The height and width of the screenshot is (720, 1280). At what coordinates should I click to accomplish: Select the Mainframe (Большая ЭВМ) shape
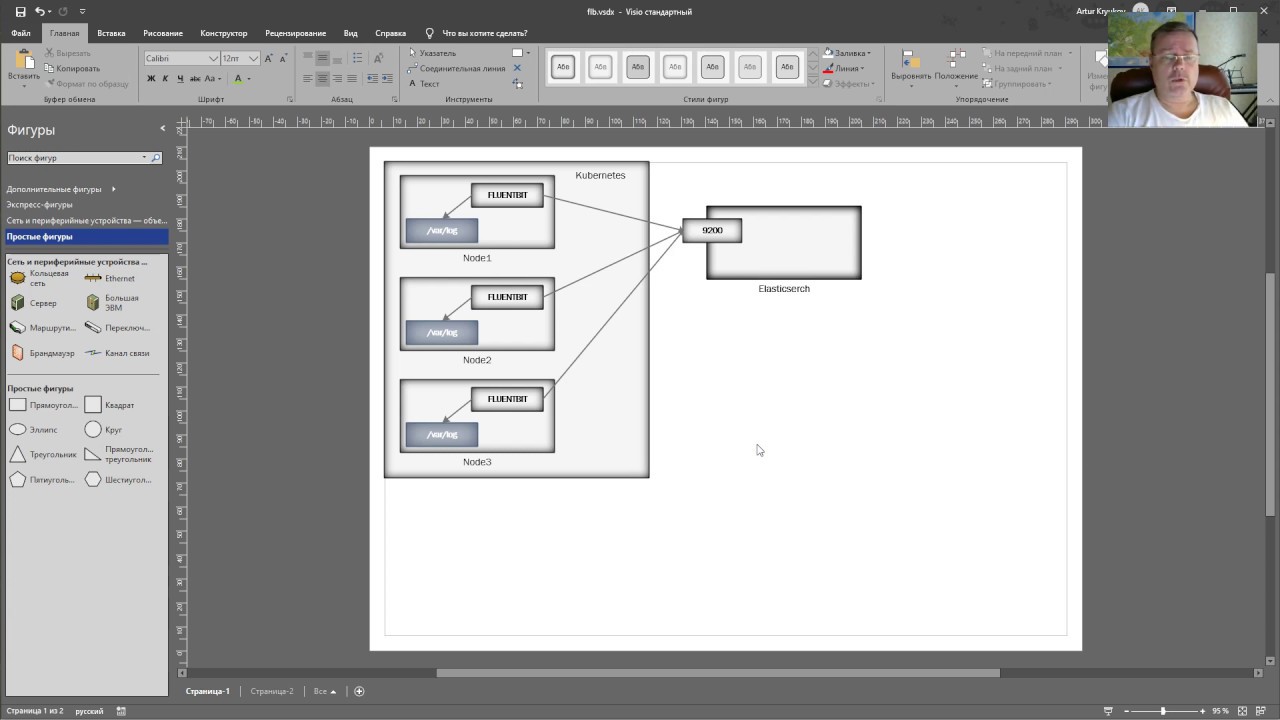(x=112, y=303)
